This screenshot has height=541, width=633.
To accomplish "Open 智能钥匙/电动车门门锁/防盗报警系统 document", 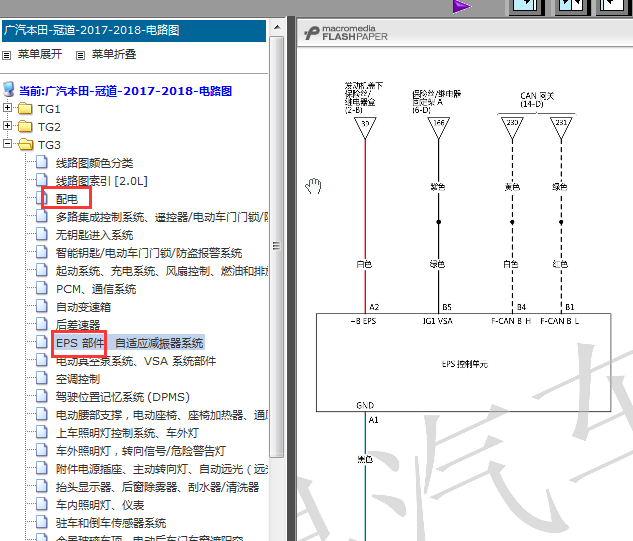I will (x=149, y=253).
